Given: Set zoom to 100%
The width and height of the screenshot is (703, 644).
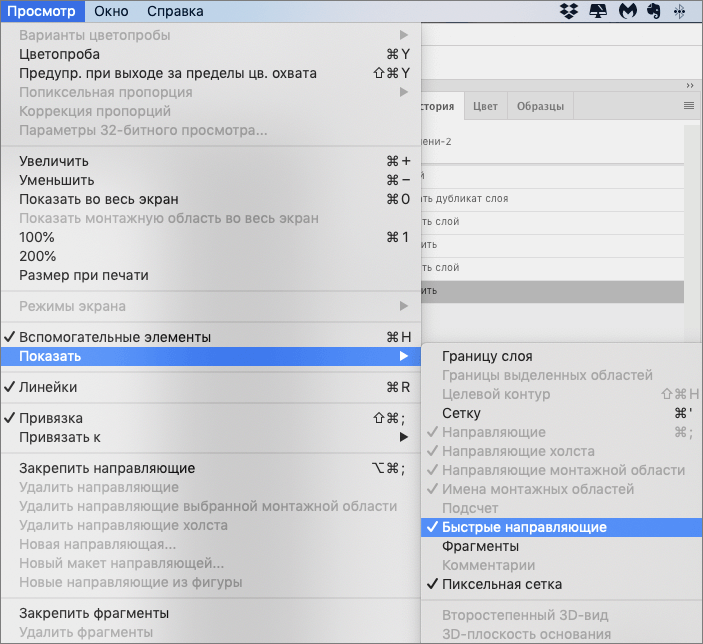Looking at the screenshot, I should (211, 237).
